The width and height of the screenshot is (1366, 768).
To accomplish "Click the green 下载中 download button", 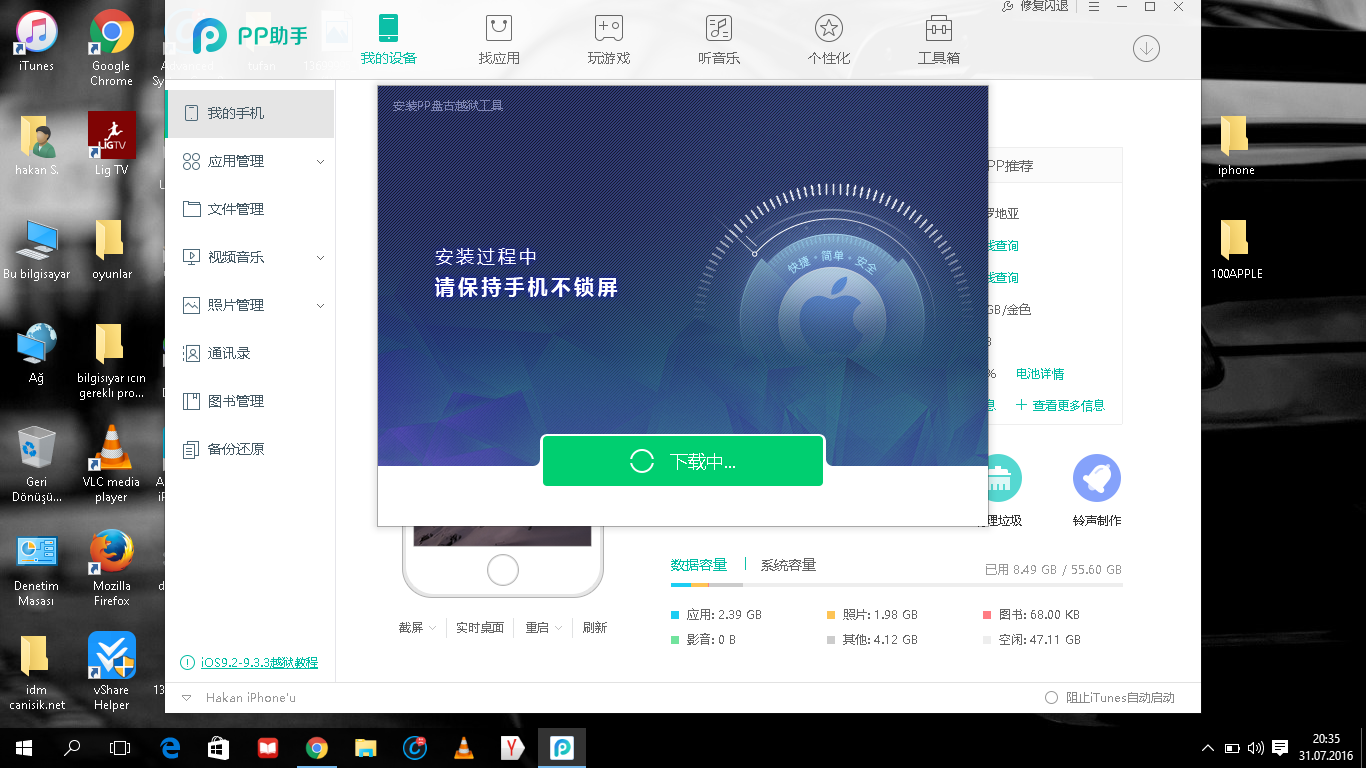I will click(x=683, y=461).
